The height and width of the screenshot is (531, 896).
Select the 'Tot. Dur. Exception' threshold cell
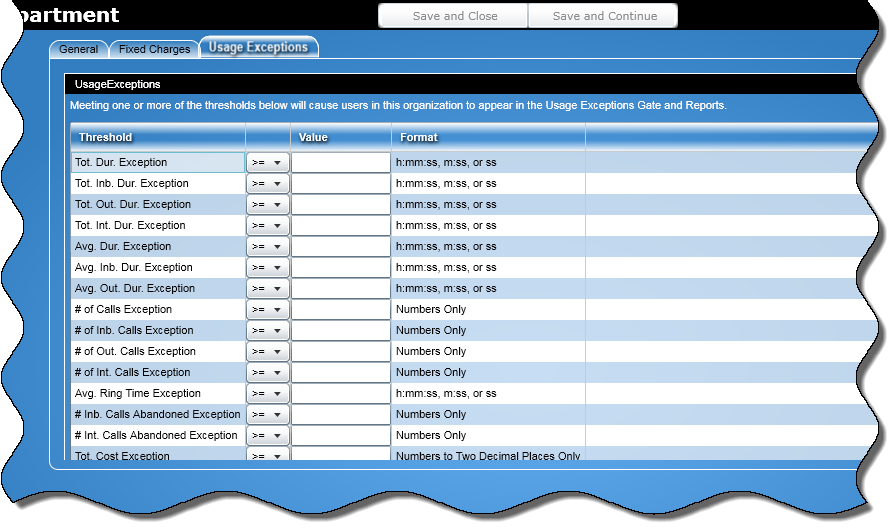[x=158, y=163]
